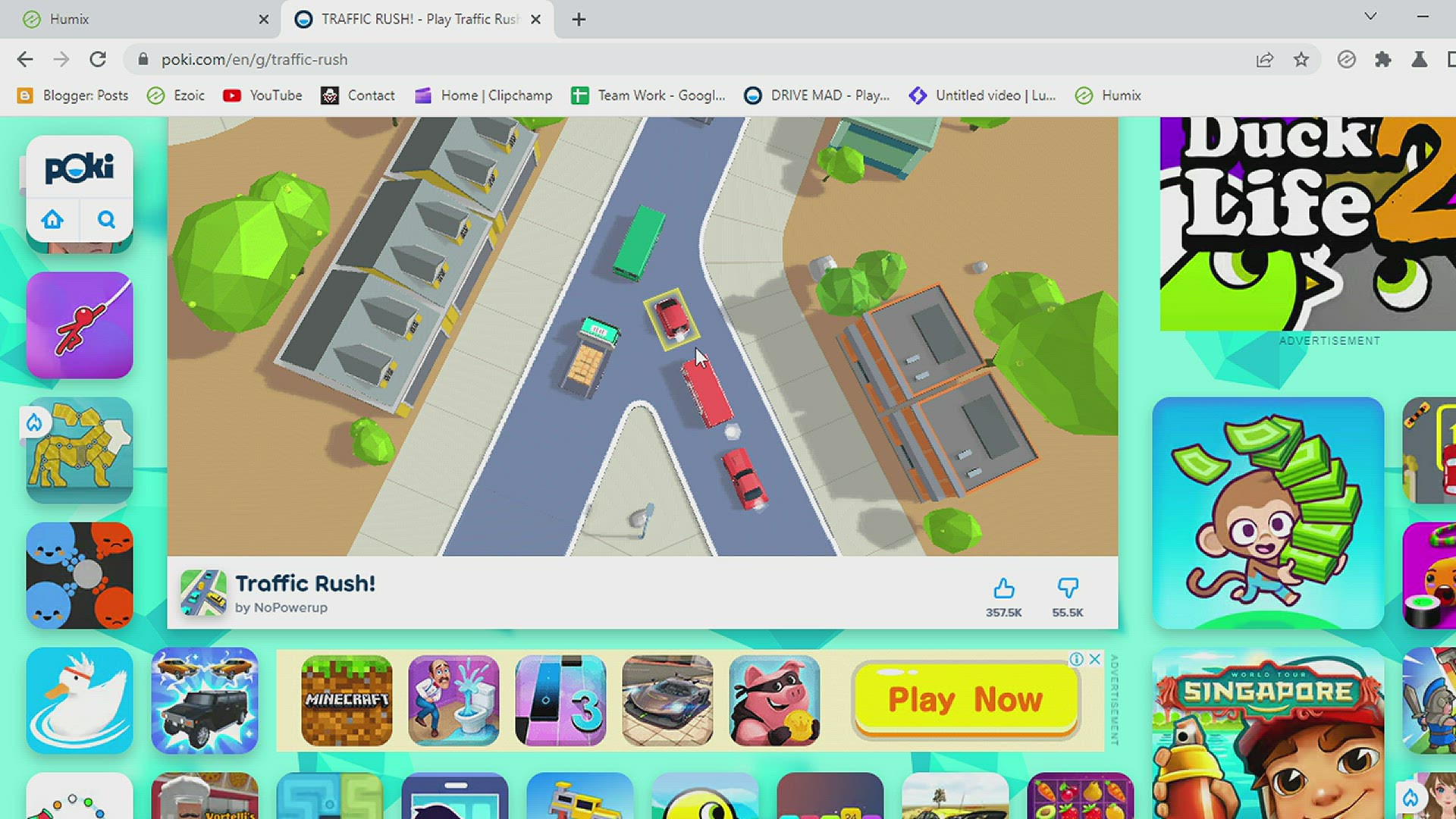This screenshot has height=819, width=1456.
Task: Open the Minecraft game thumbnail
Action: coord(347,700)
